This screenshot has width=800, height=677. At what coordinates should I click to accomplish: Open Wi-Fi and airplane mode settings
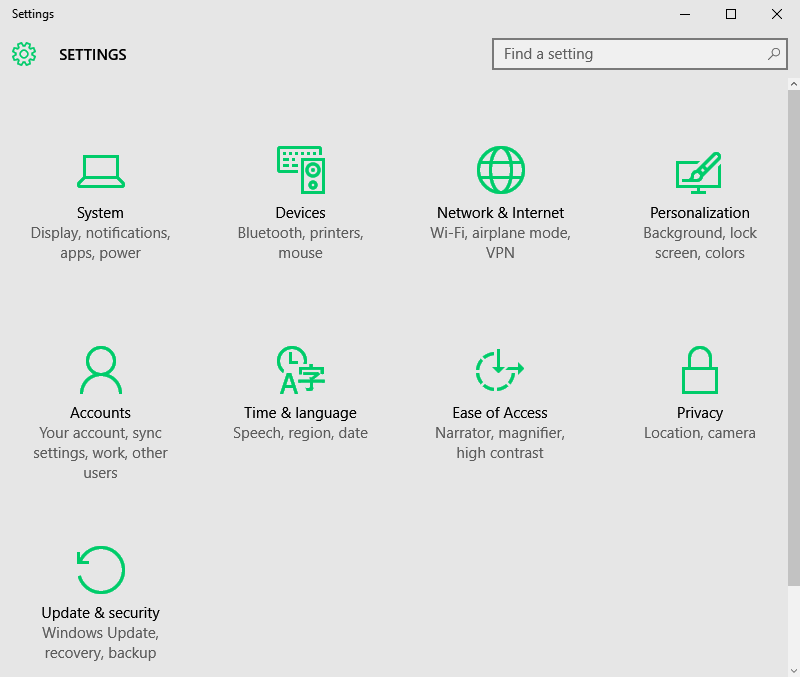coord(500,242)
